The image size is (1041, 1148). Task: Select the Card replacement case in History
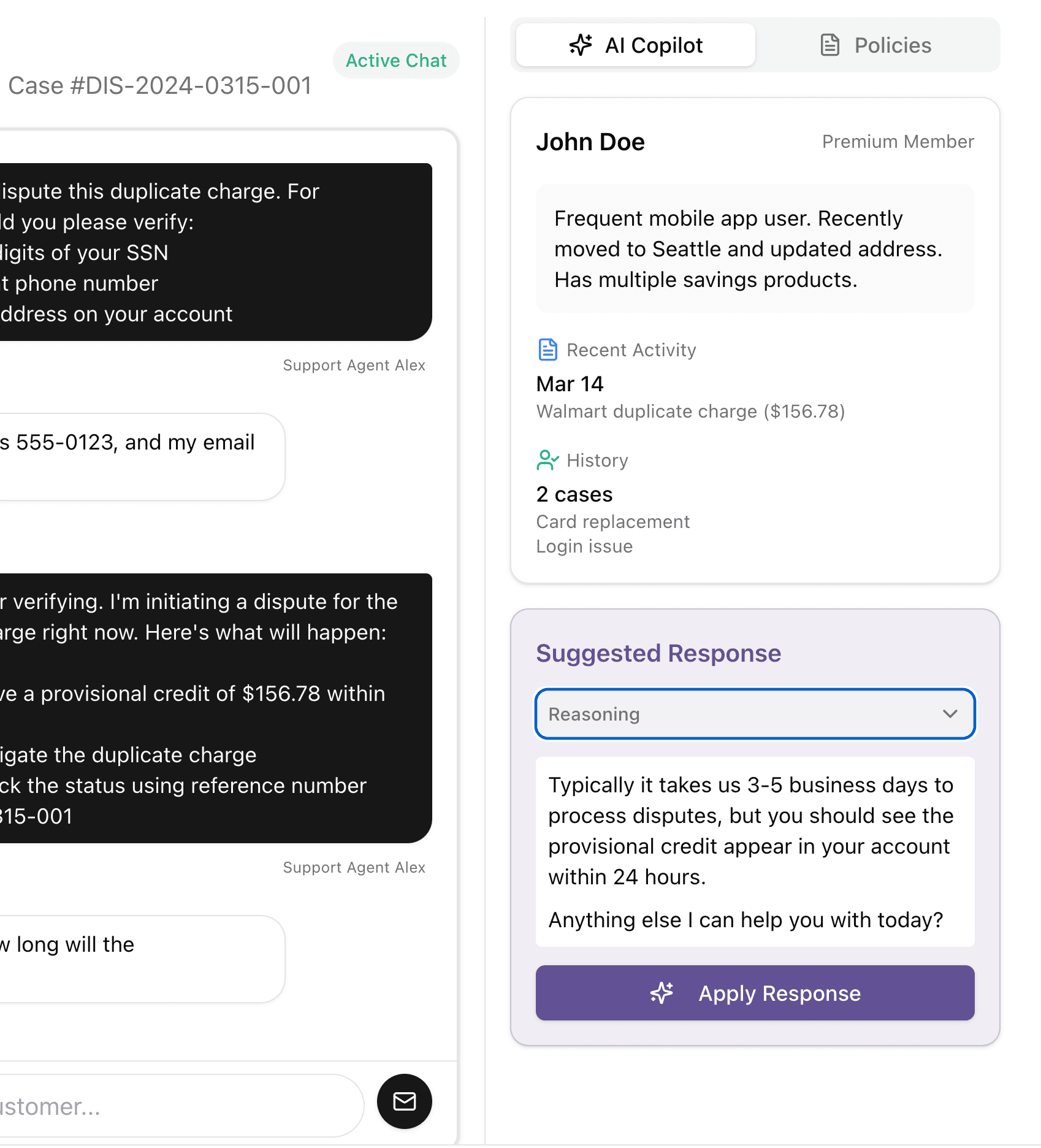point(613,521)
